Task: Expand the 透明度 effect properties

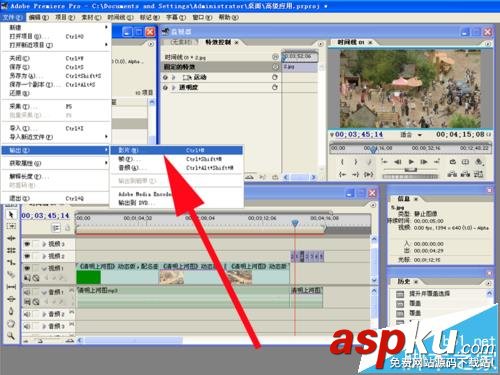Action: pyautogui.click(x=174, y=87)
